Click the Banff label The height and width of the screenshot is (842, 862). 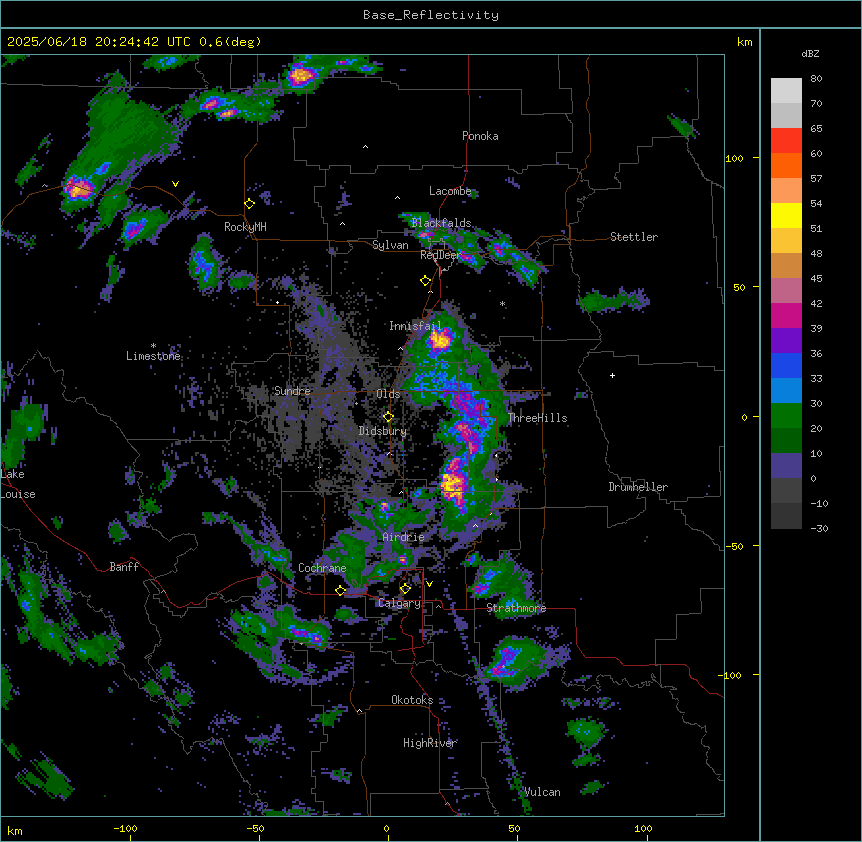tap(124, 567)
